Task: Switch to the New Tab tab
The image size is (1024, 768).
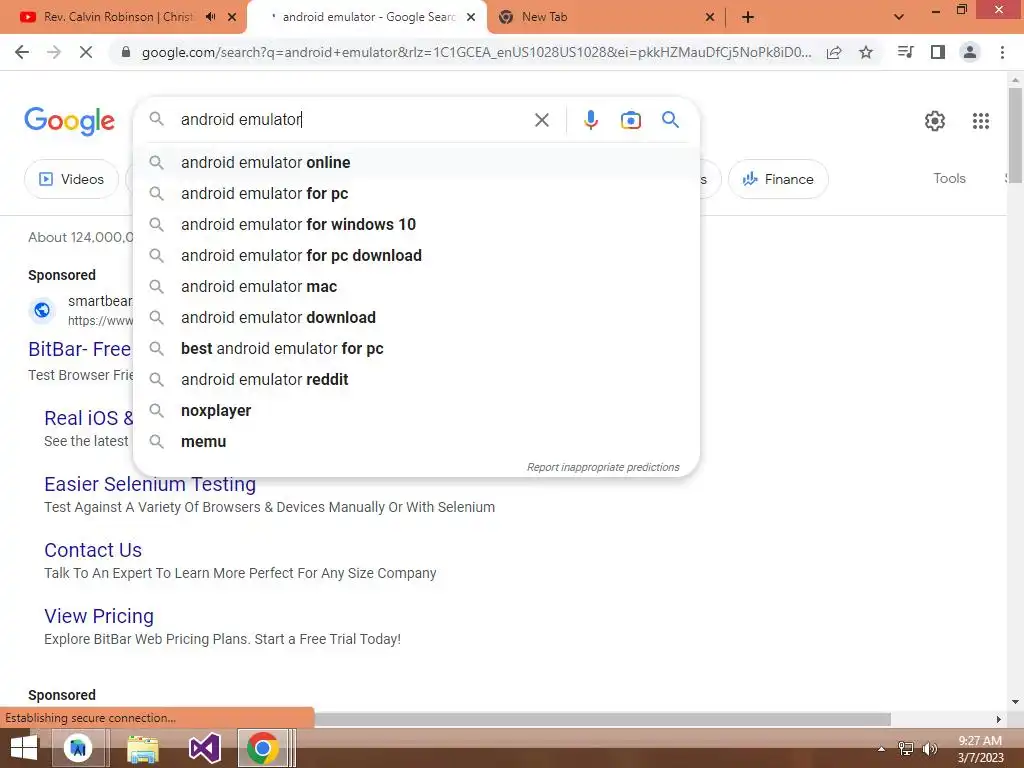Action: tap(544, 17)
